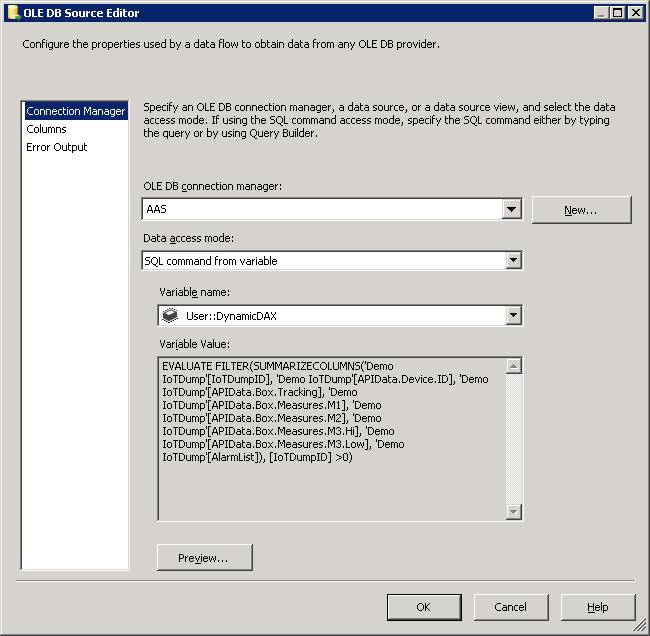
Task: Click the Variable Value label
Action: click(x=195, y=344)
